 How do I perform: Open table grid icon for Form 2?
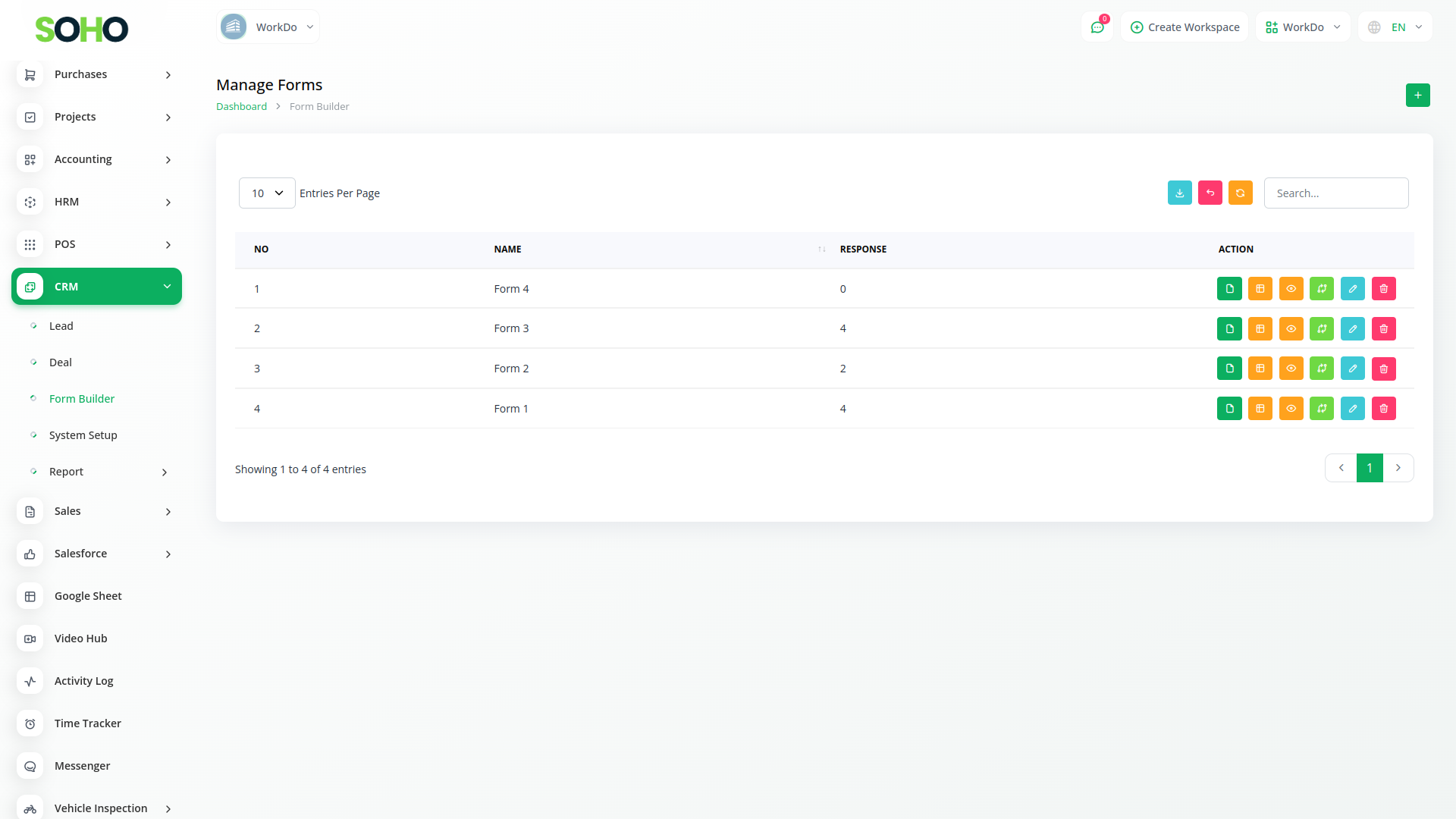1260,369
